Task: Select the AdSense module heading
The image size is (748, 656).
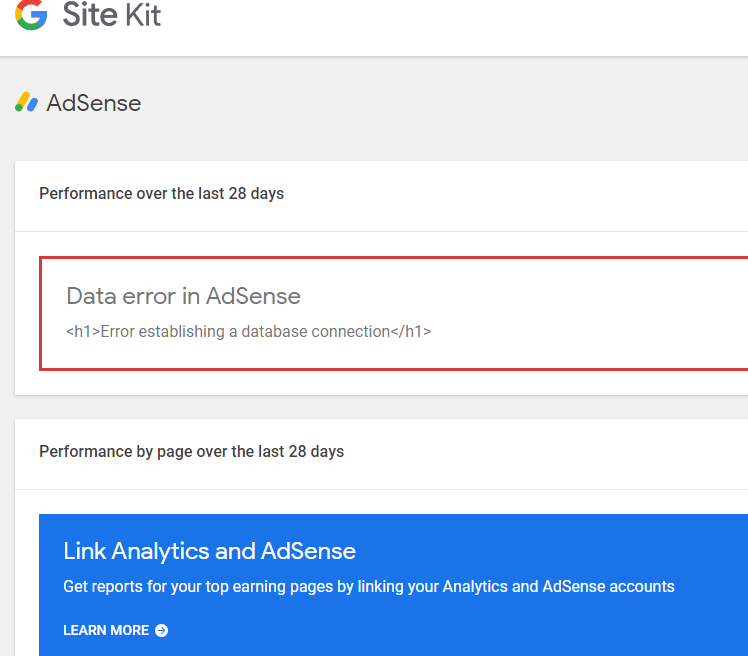Action: point(93,103)
